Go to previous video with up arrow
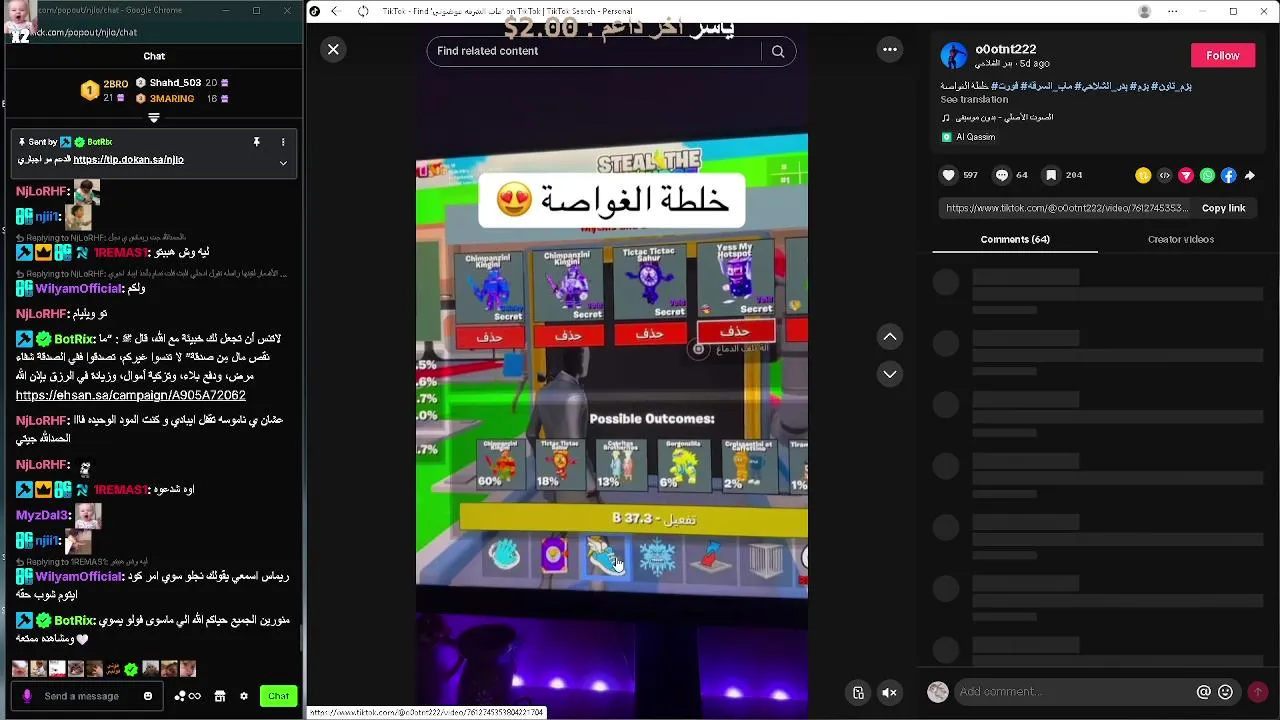Screen dimensions: 1280x720 pos(890,337)
